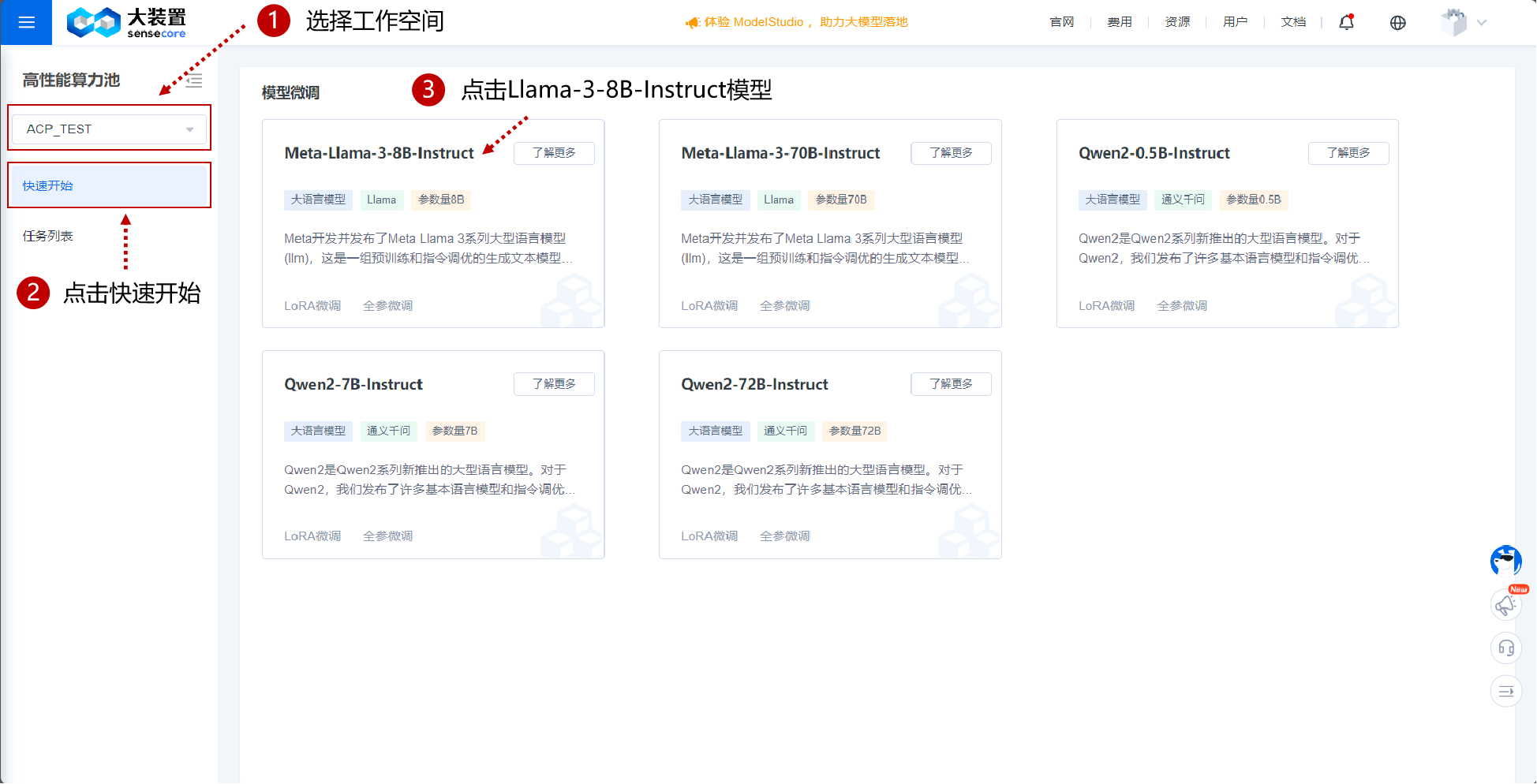This screenshot has height=784, width=1537.
Task: Choose 全参微调 on Qwen2-7B-Instruct card
Action: (387, 536)
